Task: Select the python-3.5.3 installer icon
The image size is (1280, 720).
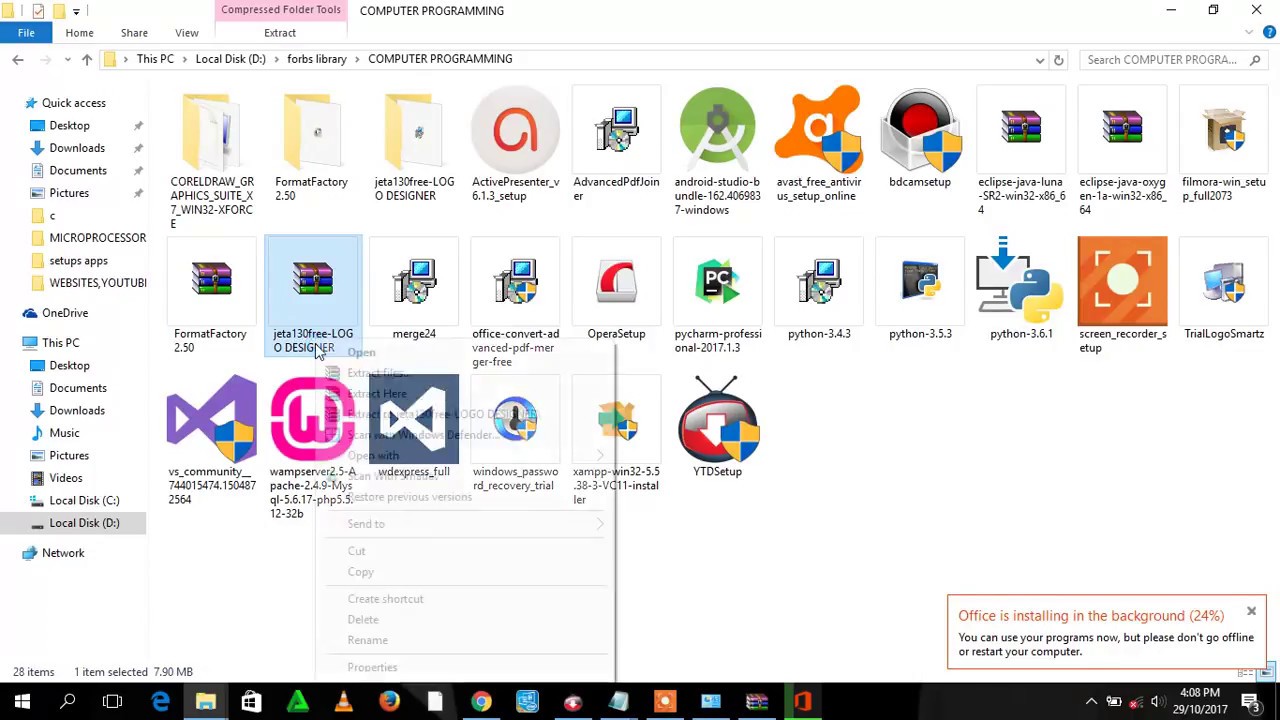Action: point(920,282)
